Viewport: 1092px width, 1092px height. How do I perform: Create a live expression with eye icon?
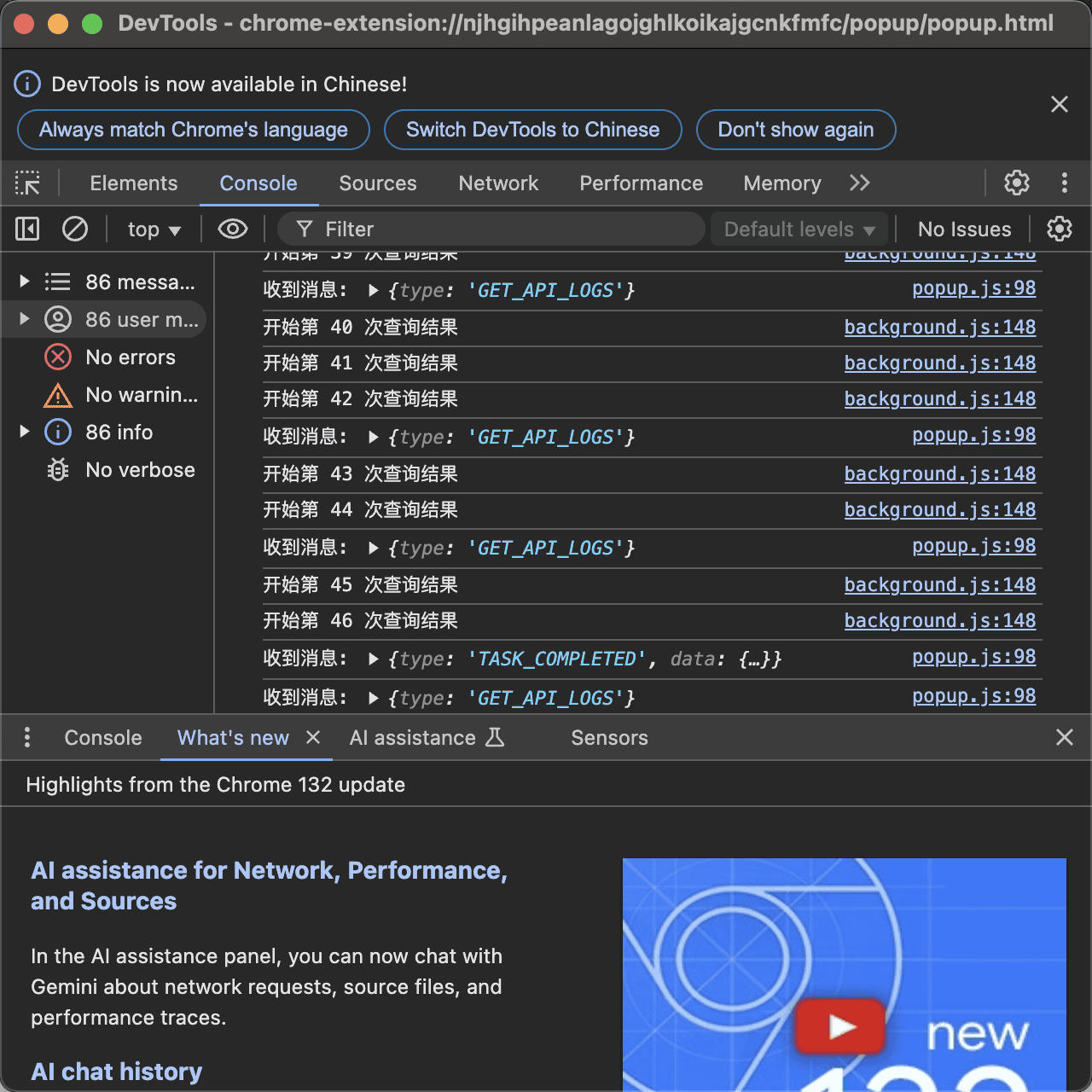point(233,229)
